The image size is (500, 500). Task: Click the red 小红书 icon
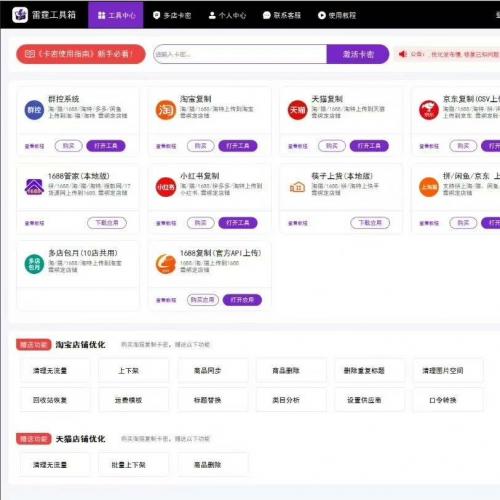coord(166,187)
